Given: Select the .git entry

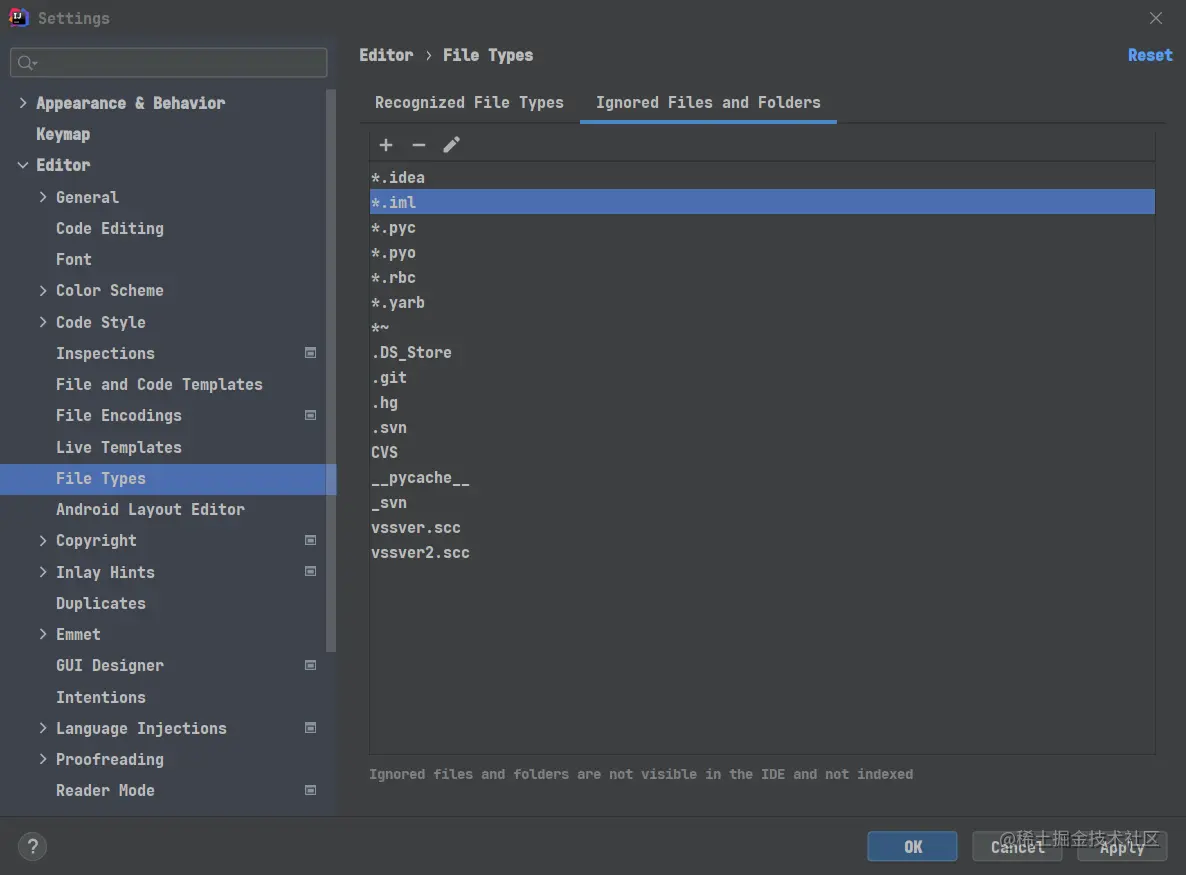Looking at the screenshot, I should (x=762, y=377).
